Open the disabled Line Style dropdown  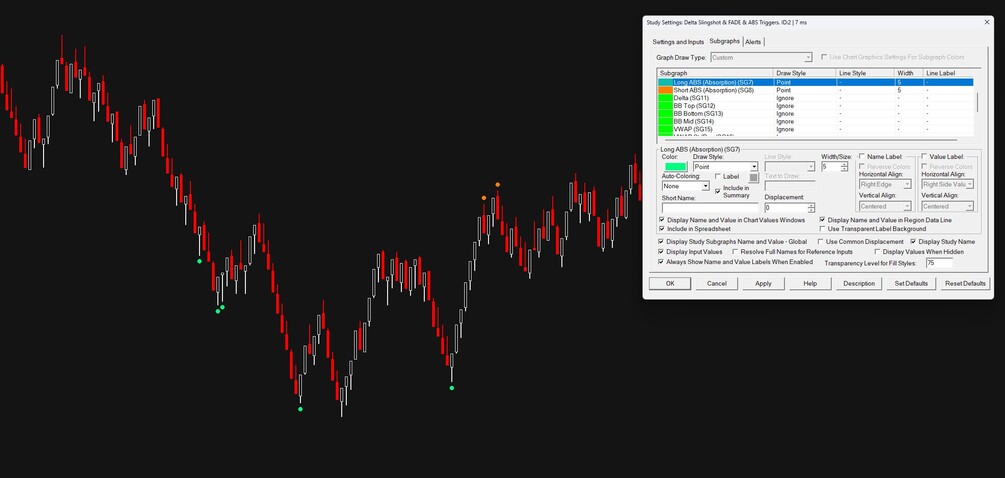point(790,167)
